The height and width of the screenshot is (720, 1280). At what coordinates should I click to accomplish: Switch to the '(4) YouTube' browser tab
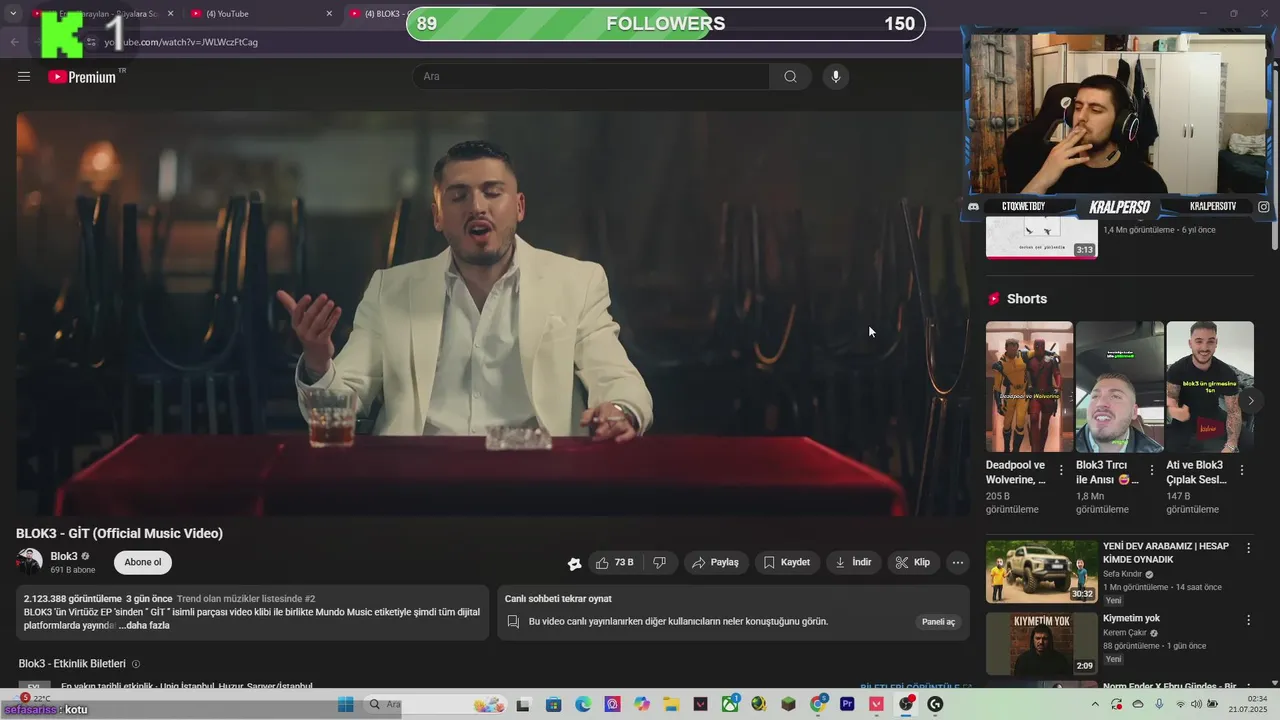click(x=261, y=14)
